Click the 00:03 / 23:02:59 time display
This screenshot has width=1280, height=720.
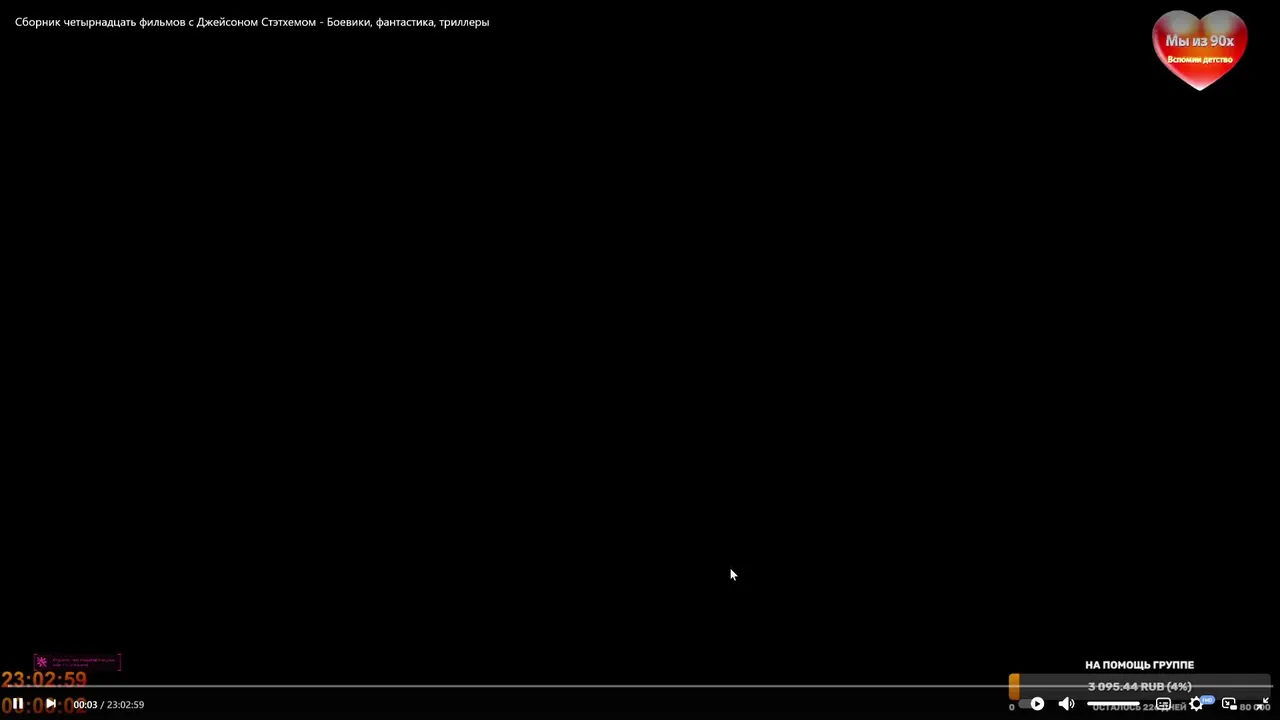point(108,704)
